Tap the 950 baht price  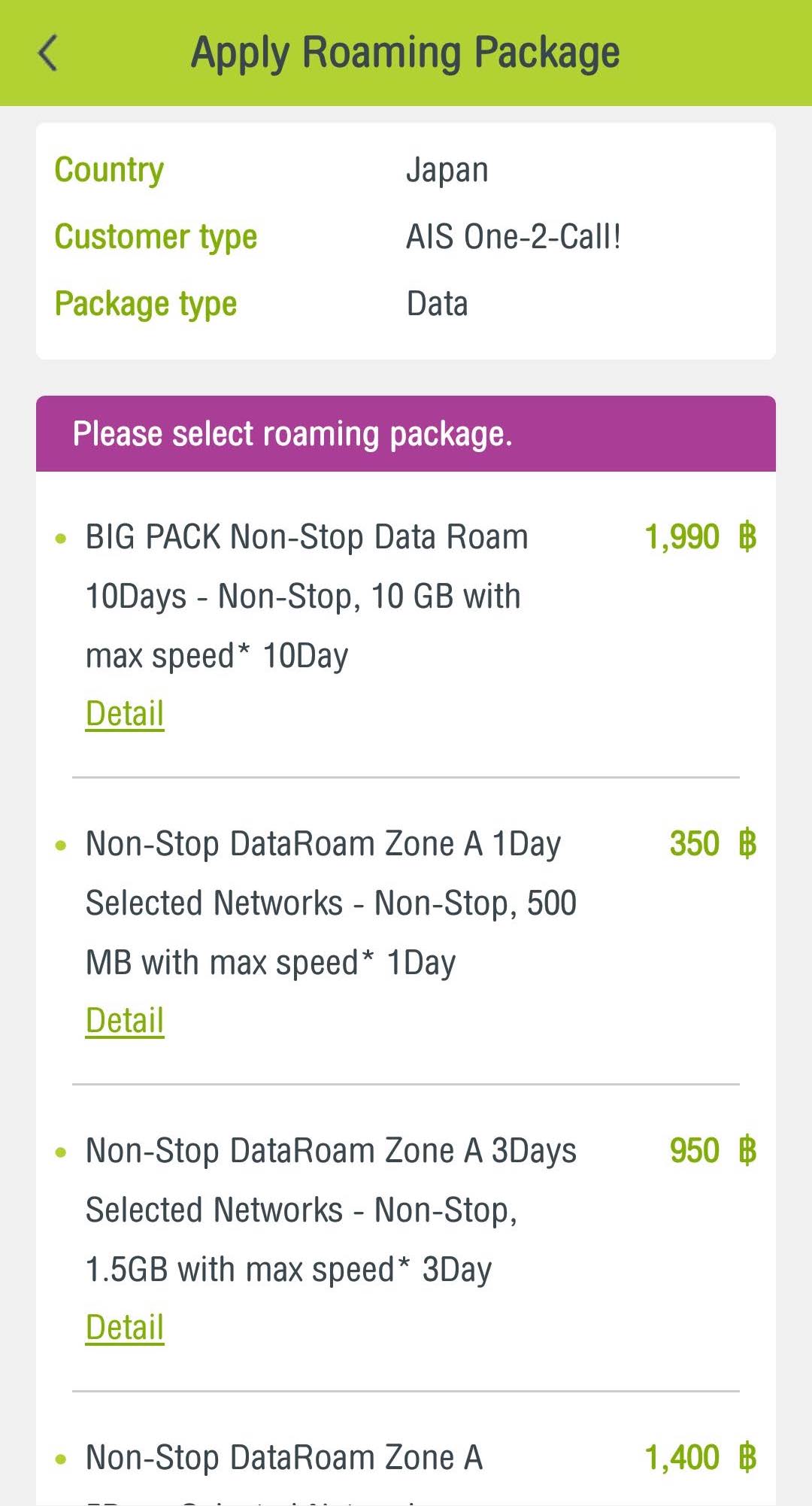712,1151
